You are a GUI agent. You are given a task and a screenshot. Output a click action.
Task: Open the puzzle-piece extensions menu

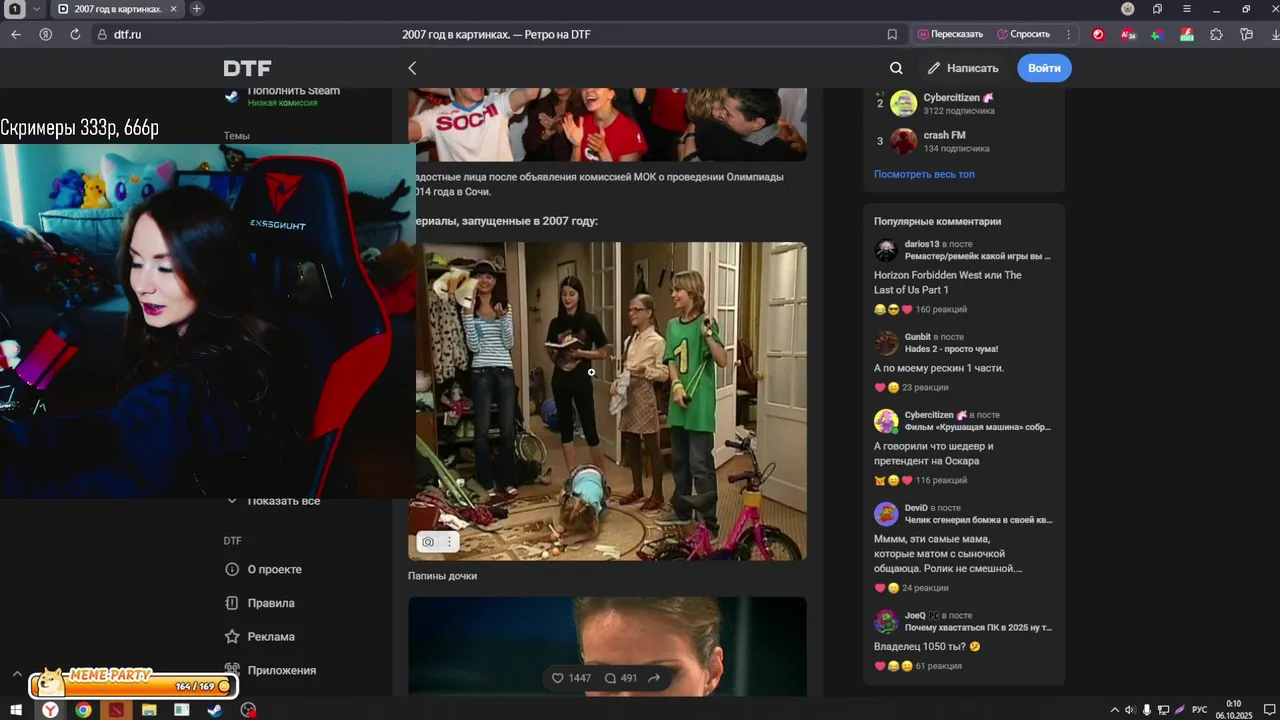1216,34
